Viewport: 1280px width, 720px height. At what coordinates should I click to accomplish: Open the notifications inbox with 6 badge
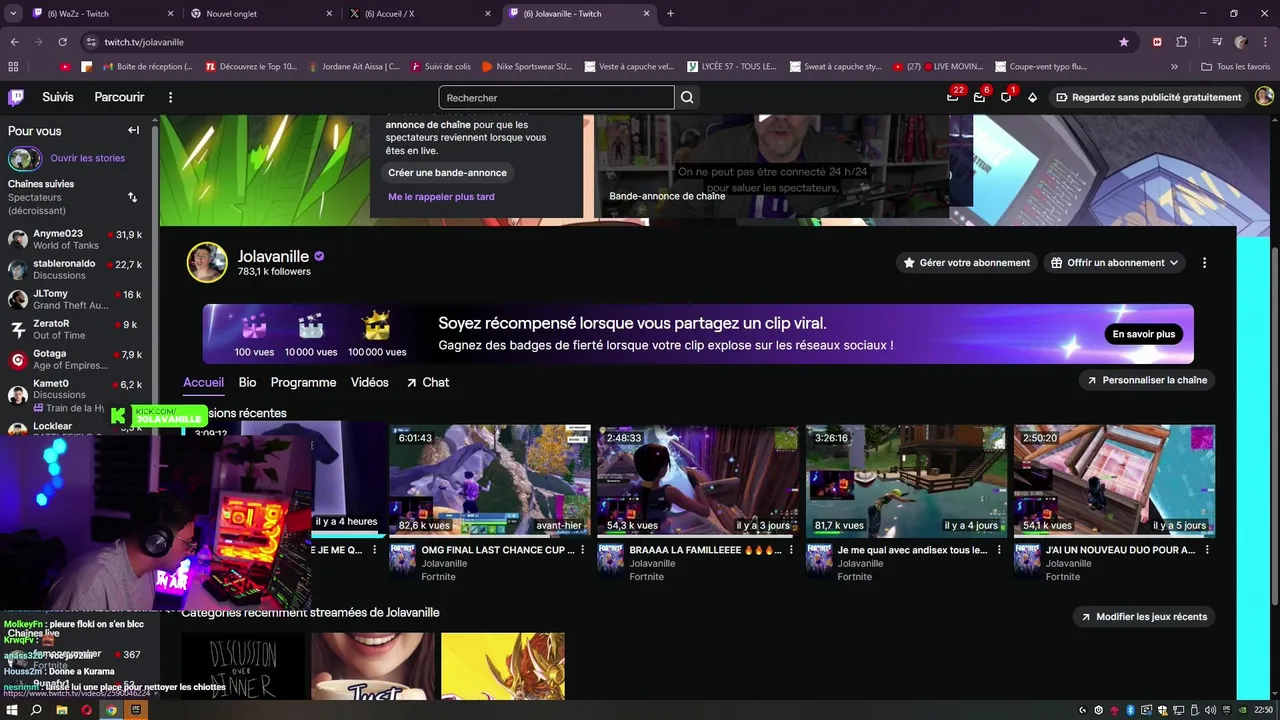[979, 97]
